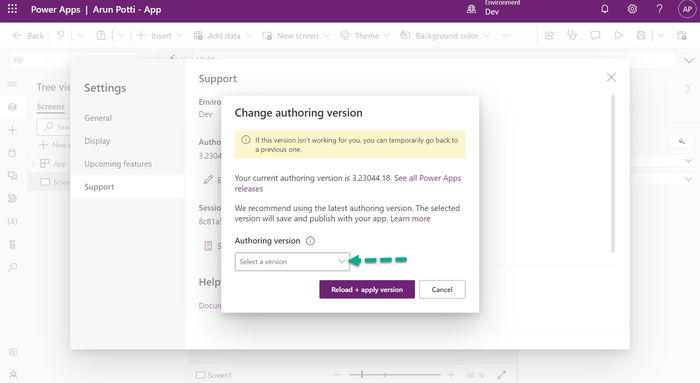The image size is (700, 383).
Task: Click the virtual agent icon at bottom
Action: 13,375
